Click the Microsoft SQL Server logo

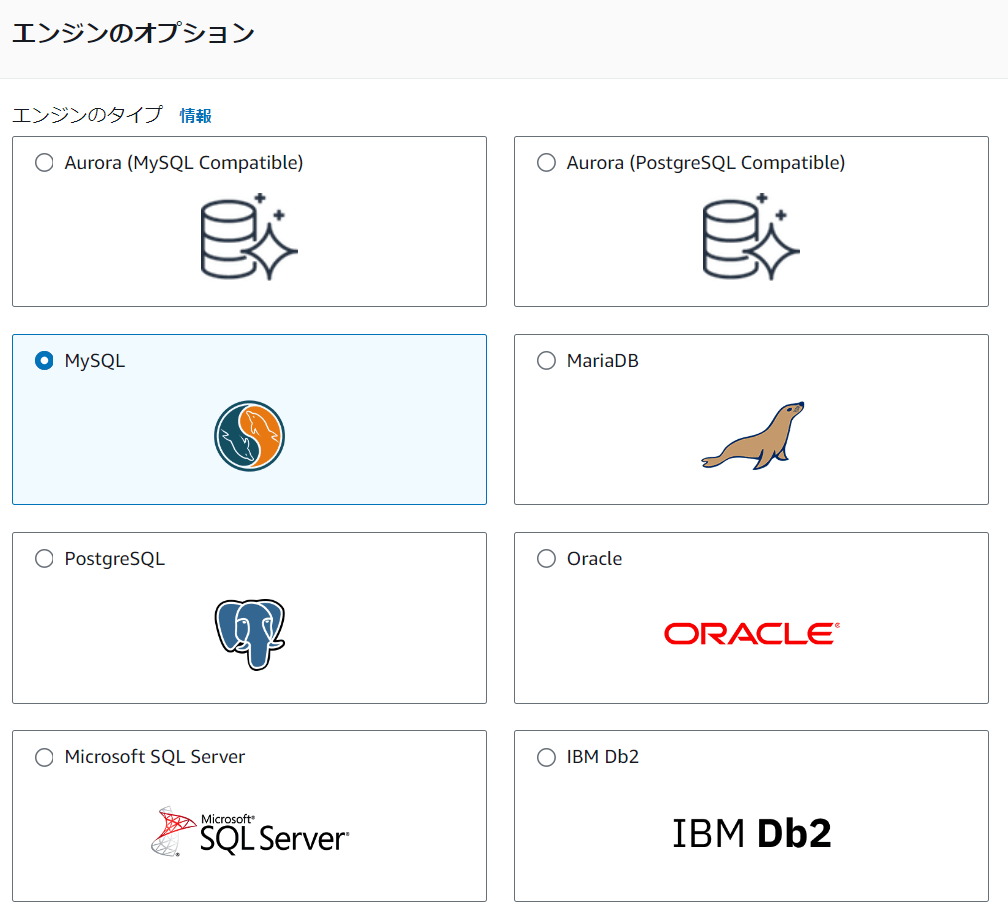(250, 831)
